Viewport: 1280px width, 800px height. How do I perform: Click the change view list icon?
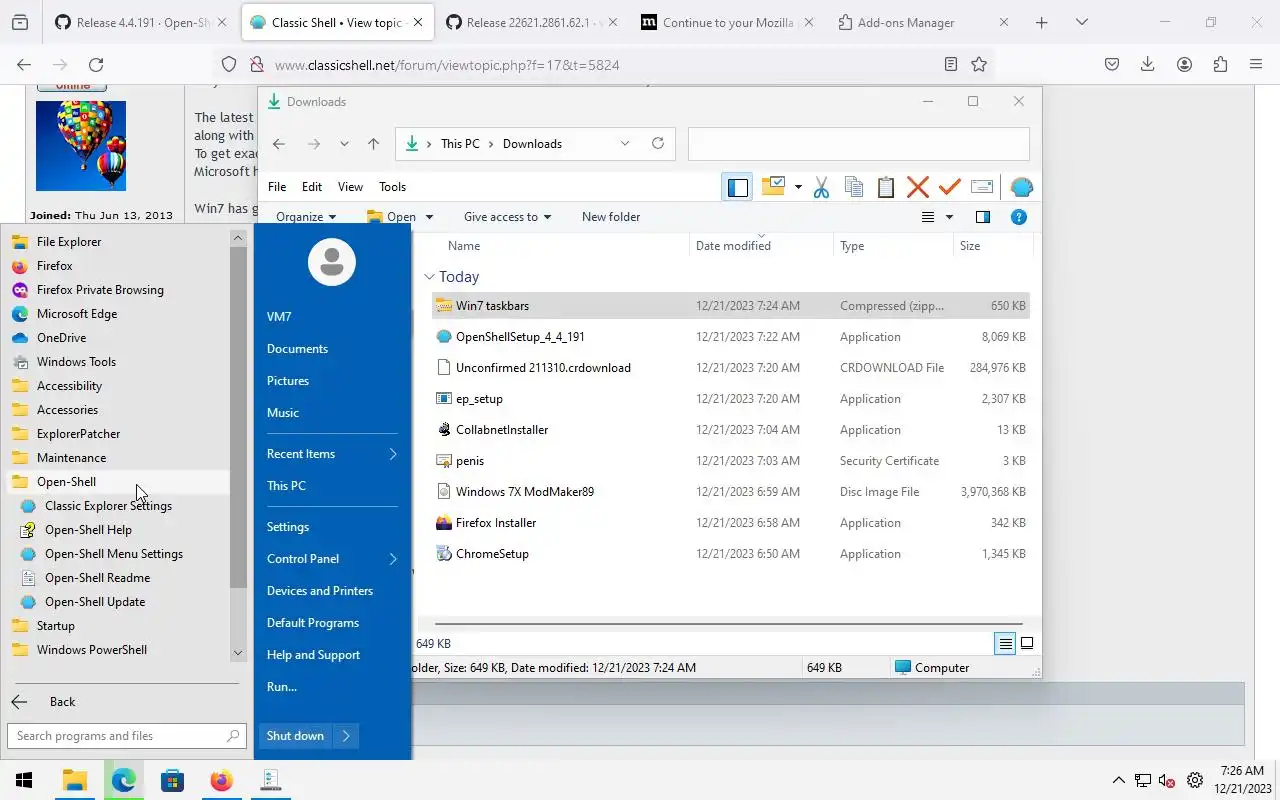(x=928, y=217)
